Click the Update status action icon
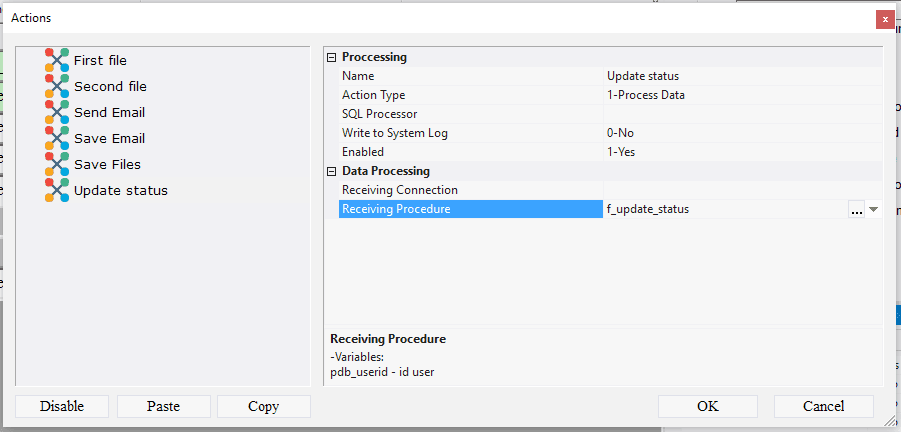901x432 pixels. coord(57,190)
